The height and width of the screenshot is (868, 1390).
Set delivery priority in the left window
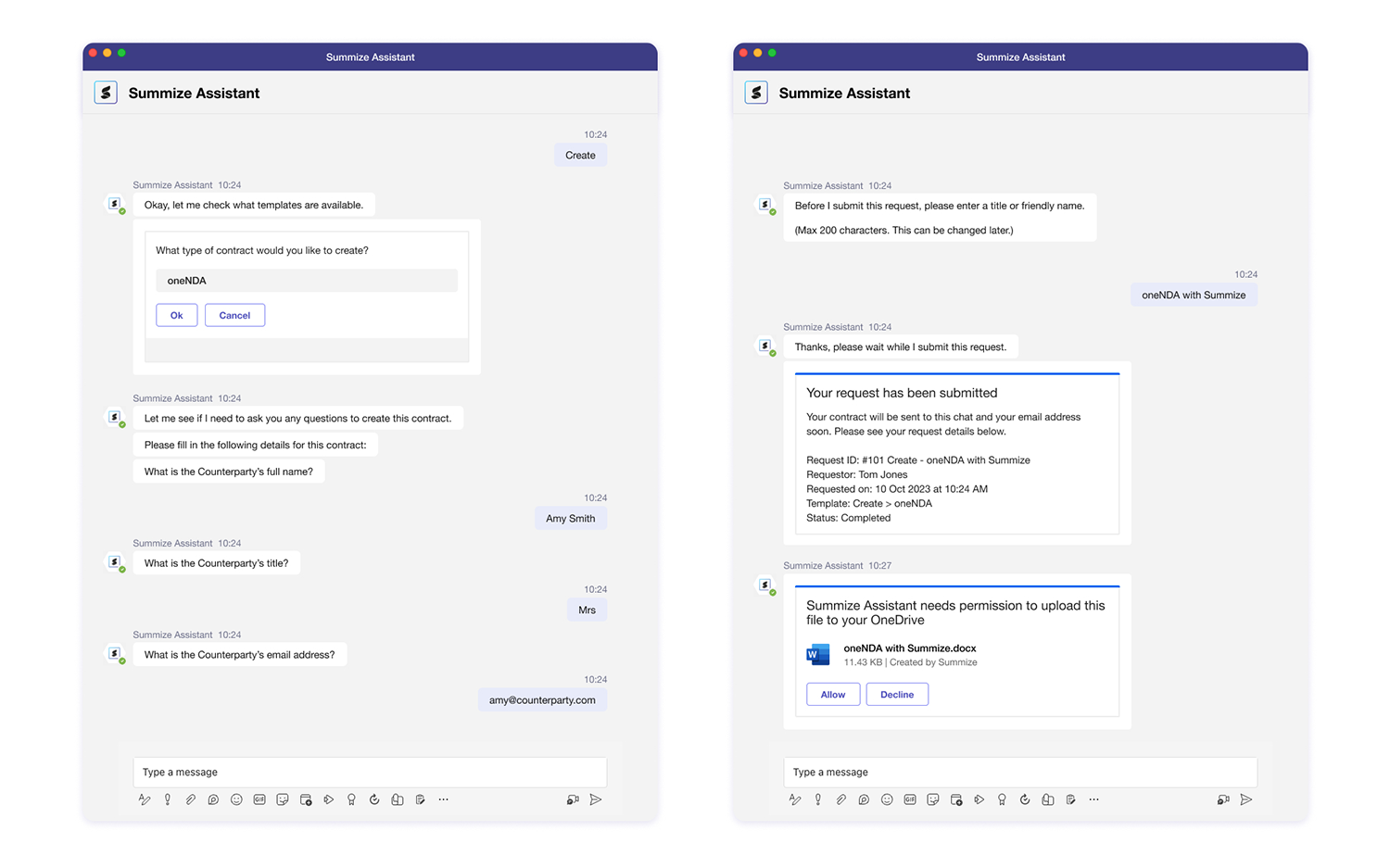pos(168,799)
